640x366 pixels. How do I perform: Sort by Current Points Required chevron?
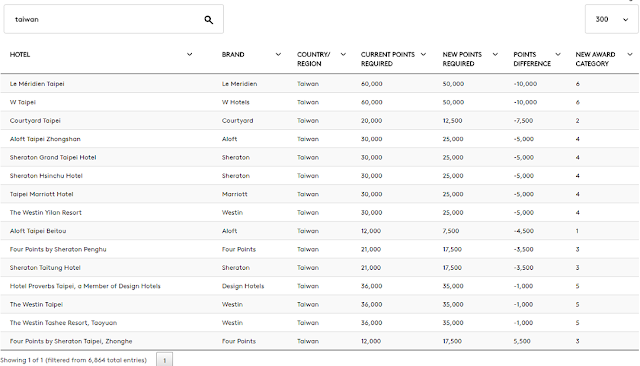(423, 54)
